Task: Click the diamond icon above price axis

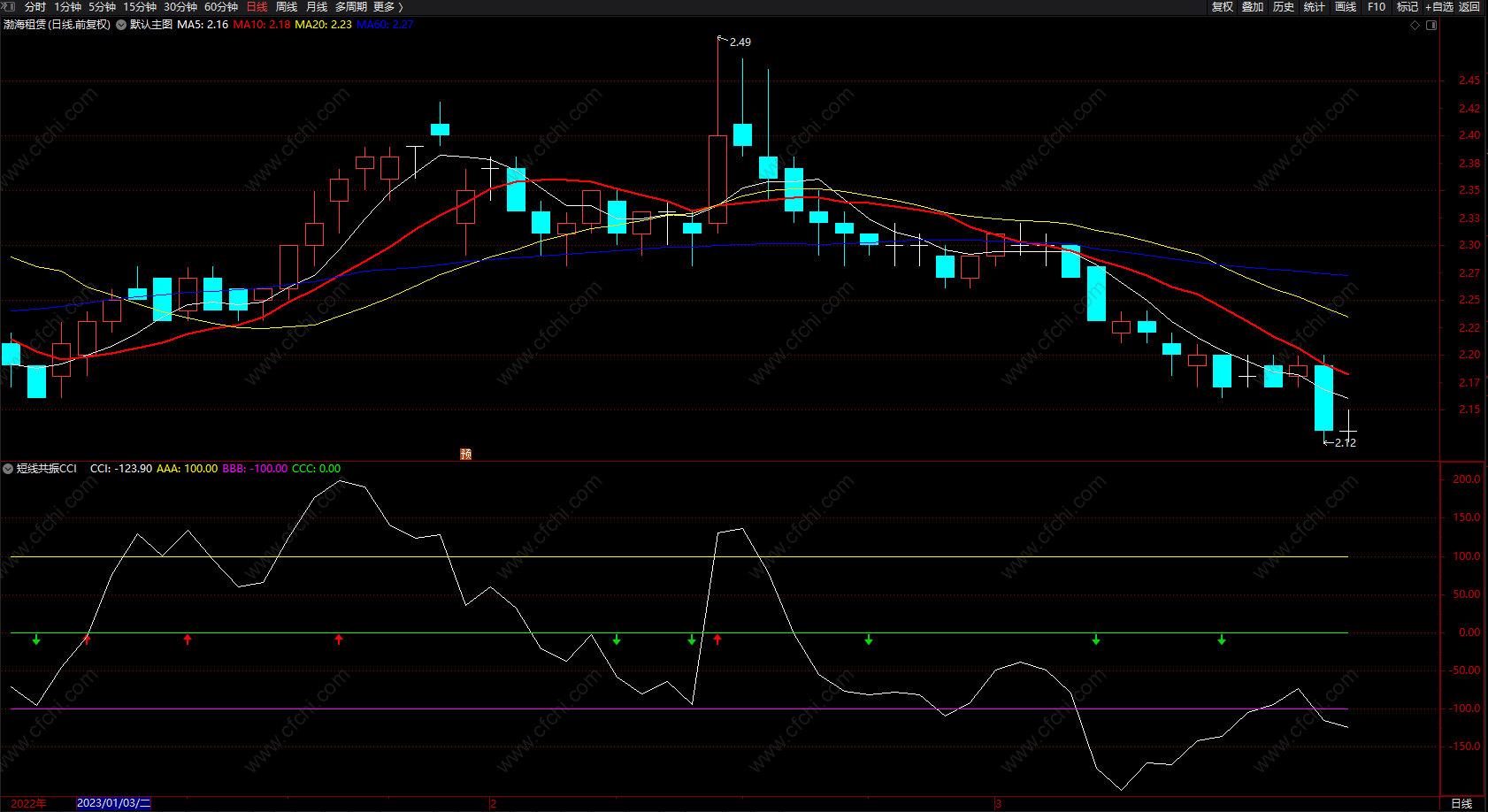Action: point(1415,25)
